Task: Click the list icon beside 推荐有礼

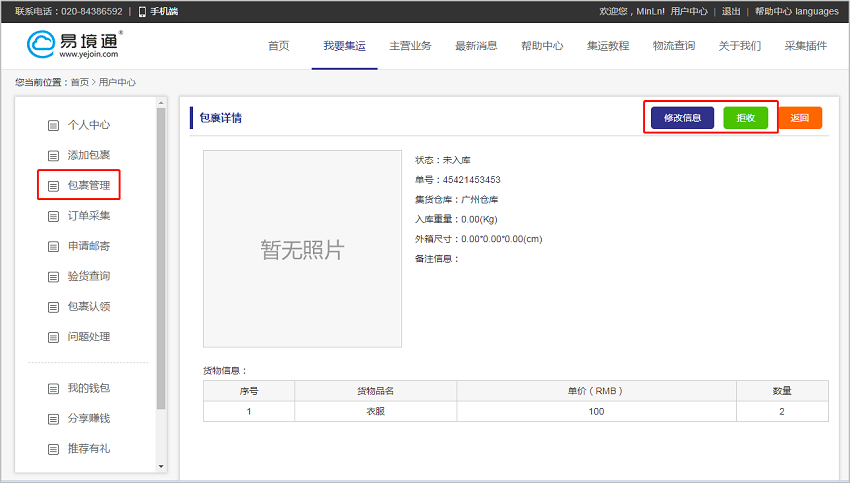Action: pos(54,449)
